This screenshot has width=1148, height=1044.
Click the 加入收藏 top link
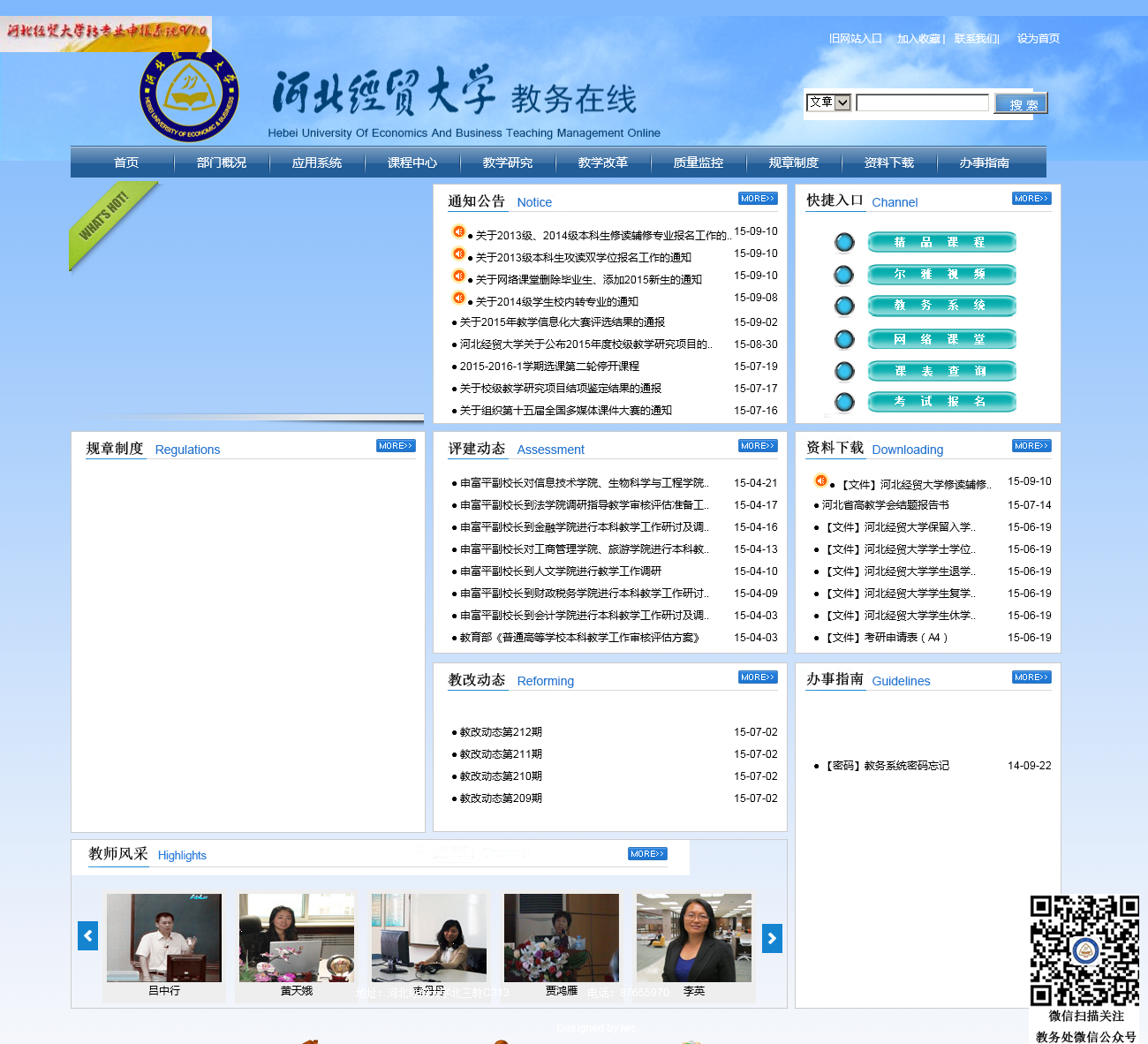[x=919, y=39]
